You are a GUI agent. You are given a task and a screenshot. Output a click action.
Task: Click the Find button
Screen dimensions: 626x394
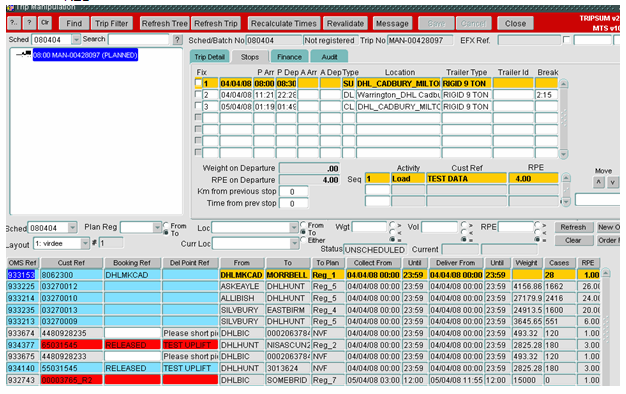(x=74, y=24)
